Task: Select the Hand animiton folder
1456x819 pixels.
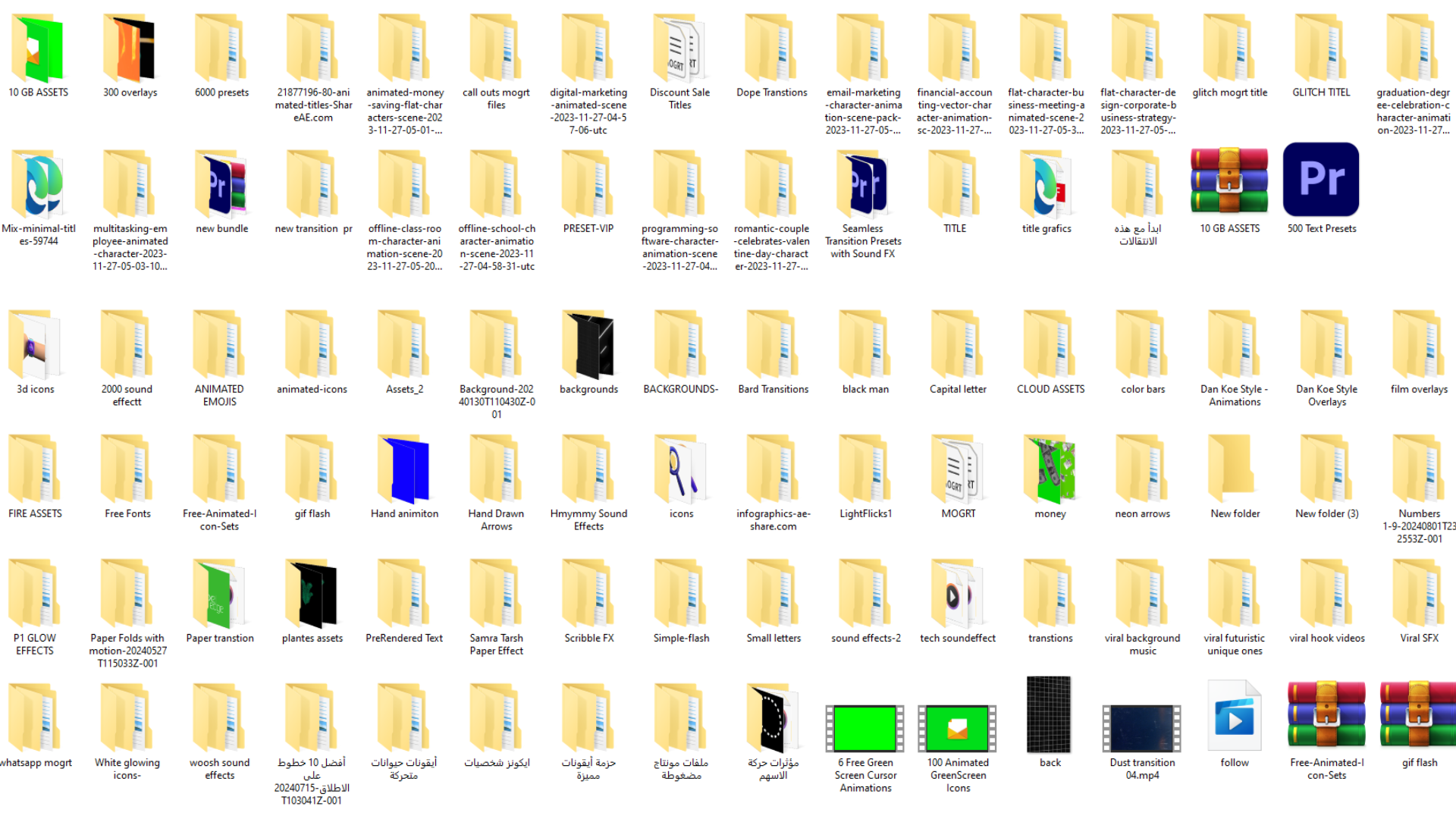Action: point(404,469)
